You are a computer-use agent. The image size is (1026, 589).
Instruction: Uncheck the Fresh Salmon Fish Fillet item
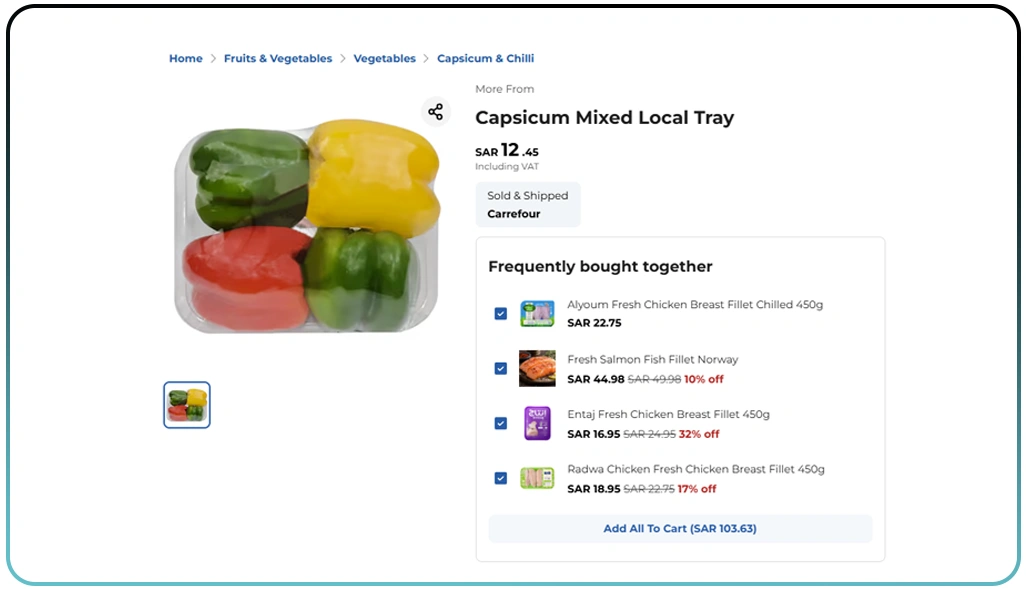pyautogui.click(x=501, y=368)
